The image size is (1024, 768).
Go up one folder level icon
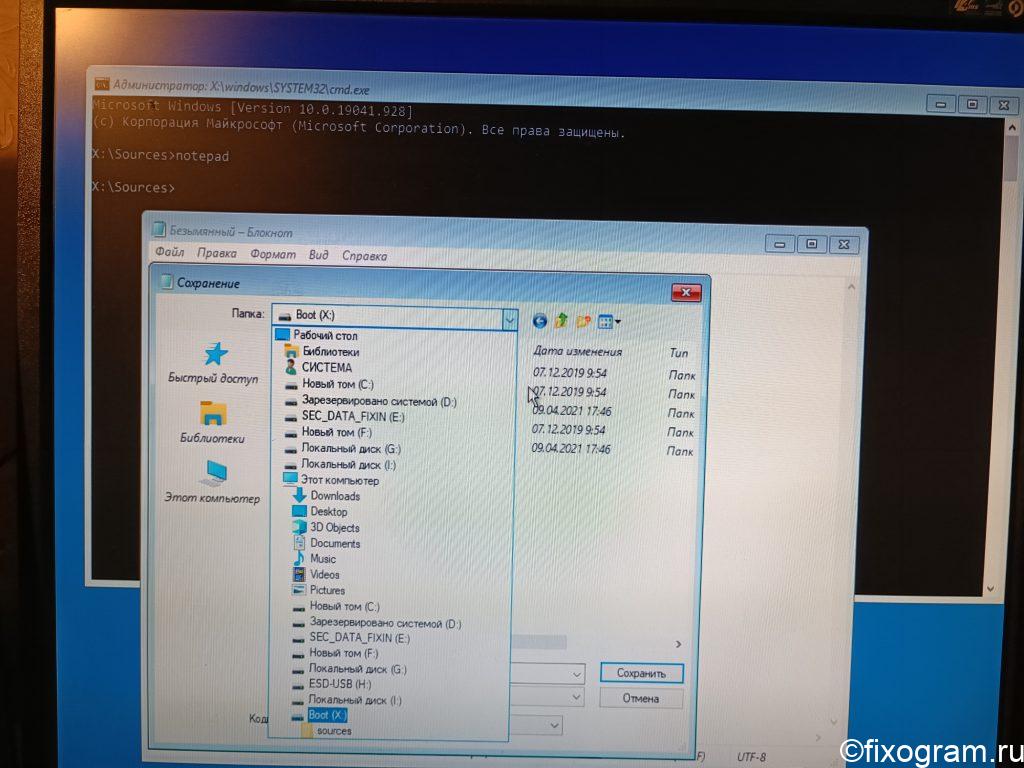[561, 321]
